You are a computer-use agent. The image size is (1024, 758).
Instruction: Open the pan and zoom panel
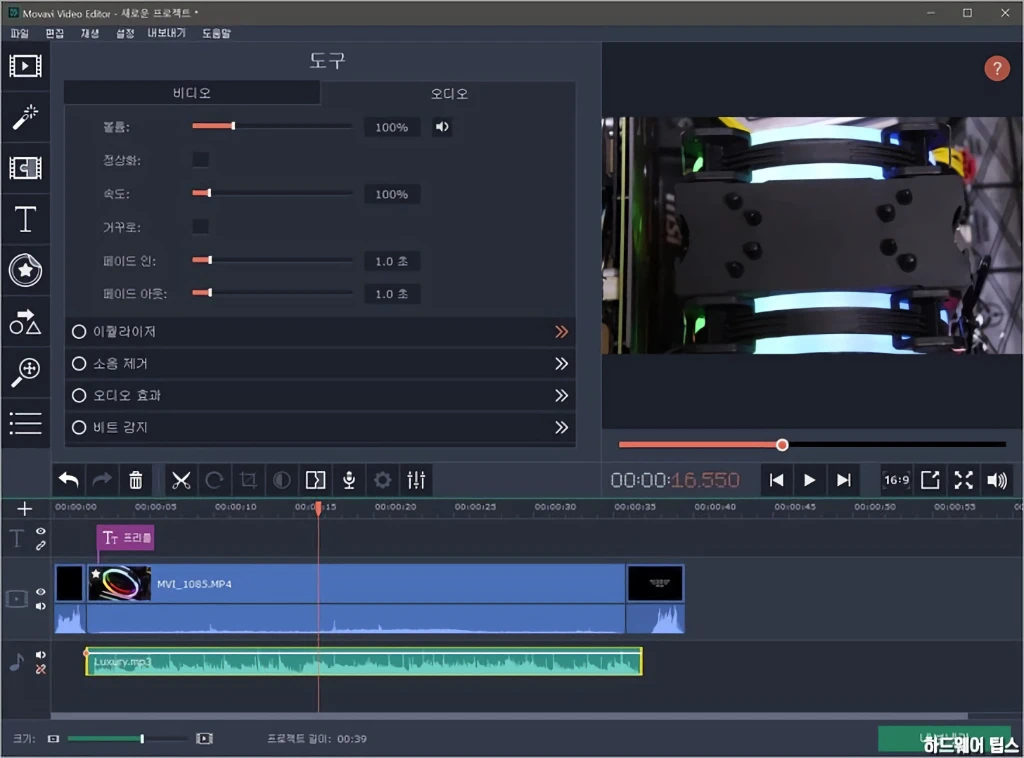[25, 372]
